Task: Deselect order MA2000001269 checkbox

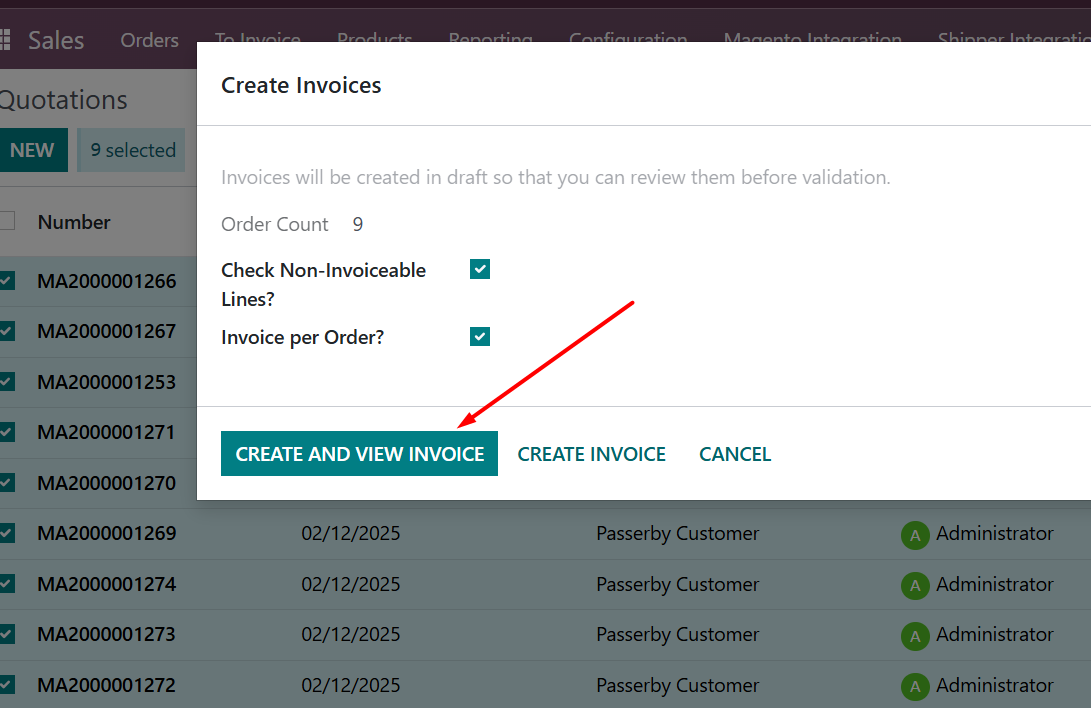Action: click(x=7, y=533)
